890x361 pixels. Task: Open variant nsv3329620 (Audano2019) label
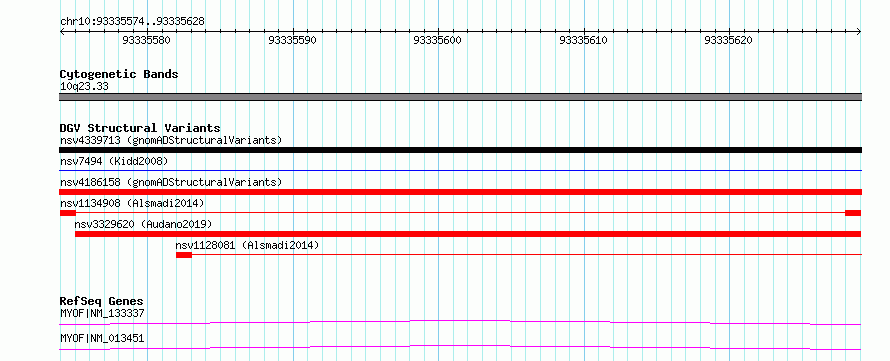[143, 224]
